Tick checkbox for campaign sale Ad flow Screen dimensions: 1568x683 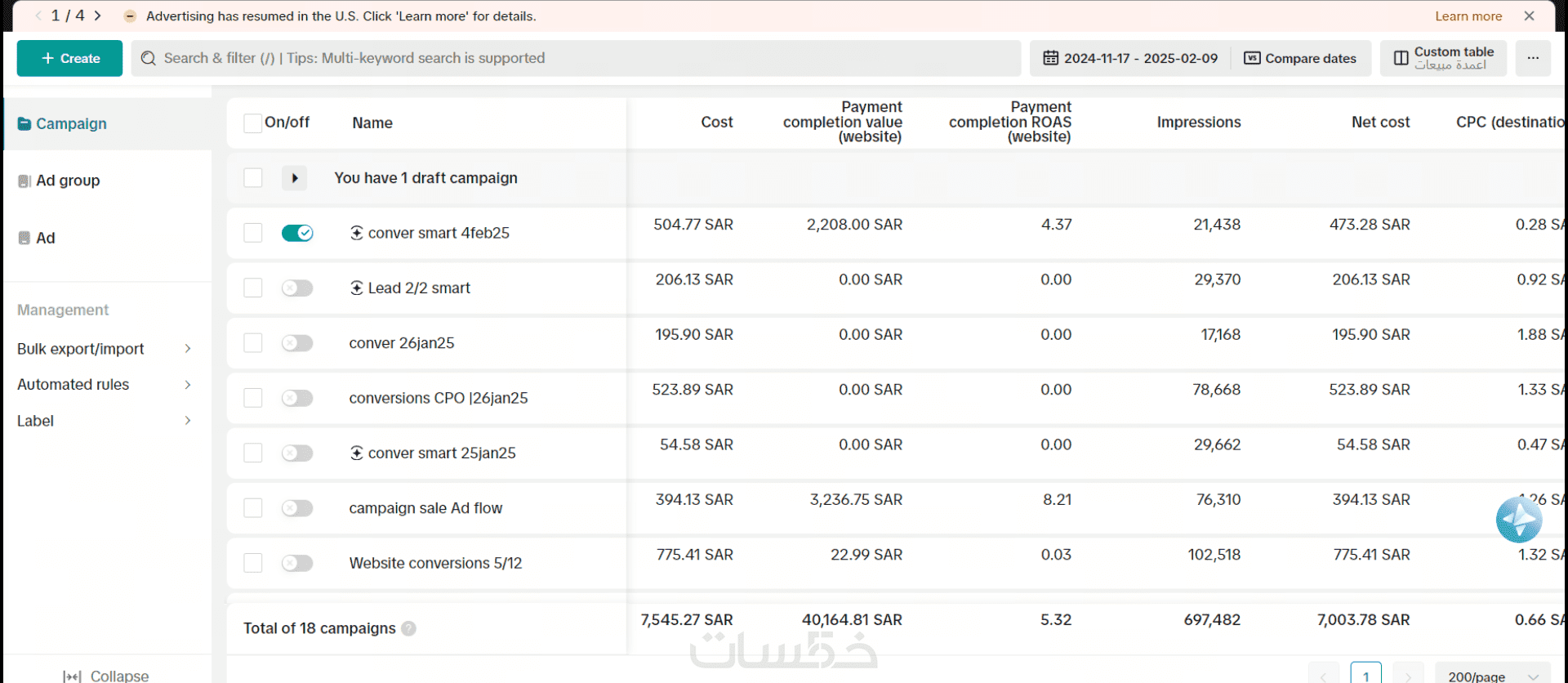[x=253, y=508]
